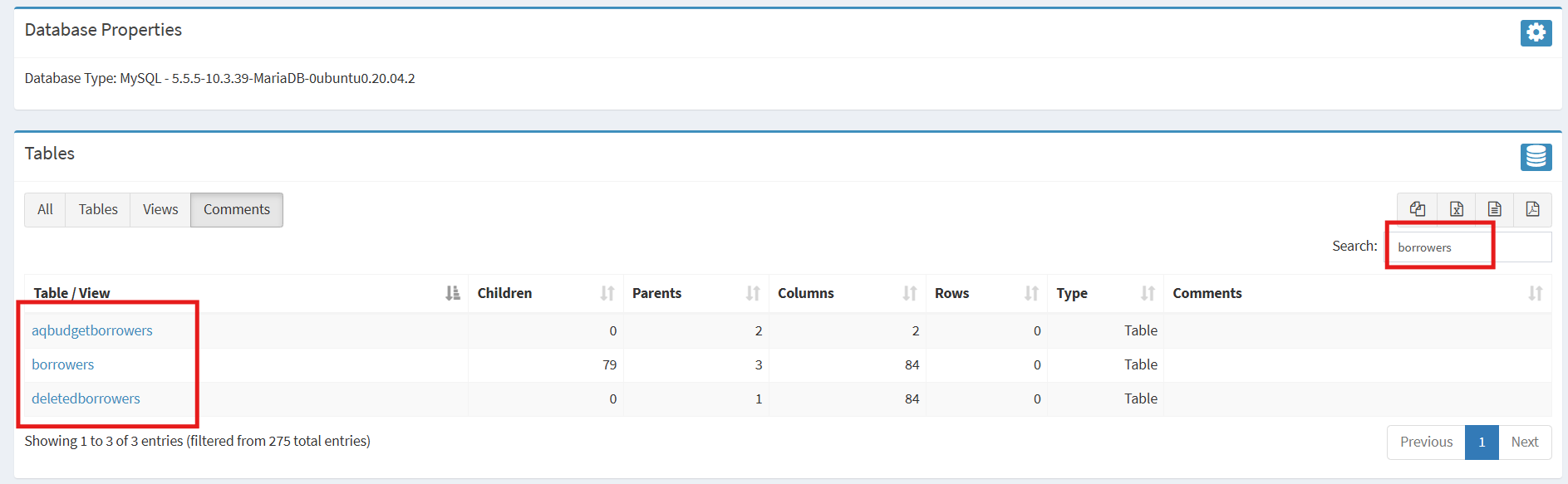This screenshot has width=1568, height=484.
Task: Copy table data to clipboard
Action: (x=1417, y=209)
